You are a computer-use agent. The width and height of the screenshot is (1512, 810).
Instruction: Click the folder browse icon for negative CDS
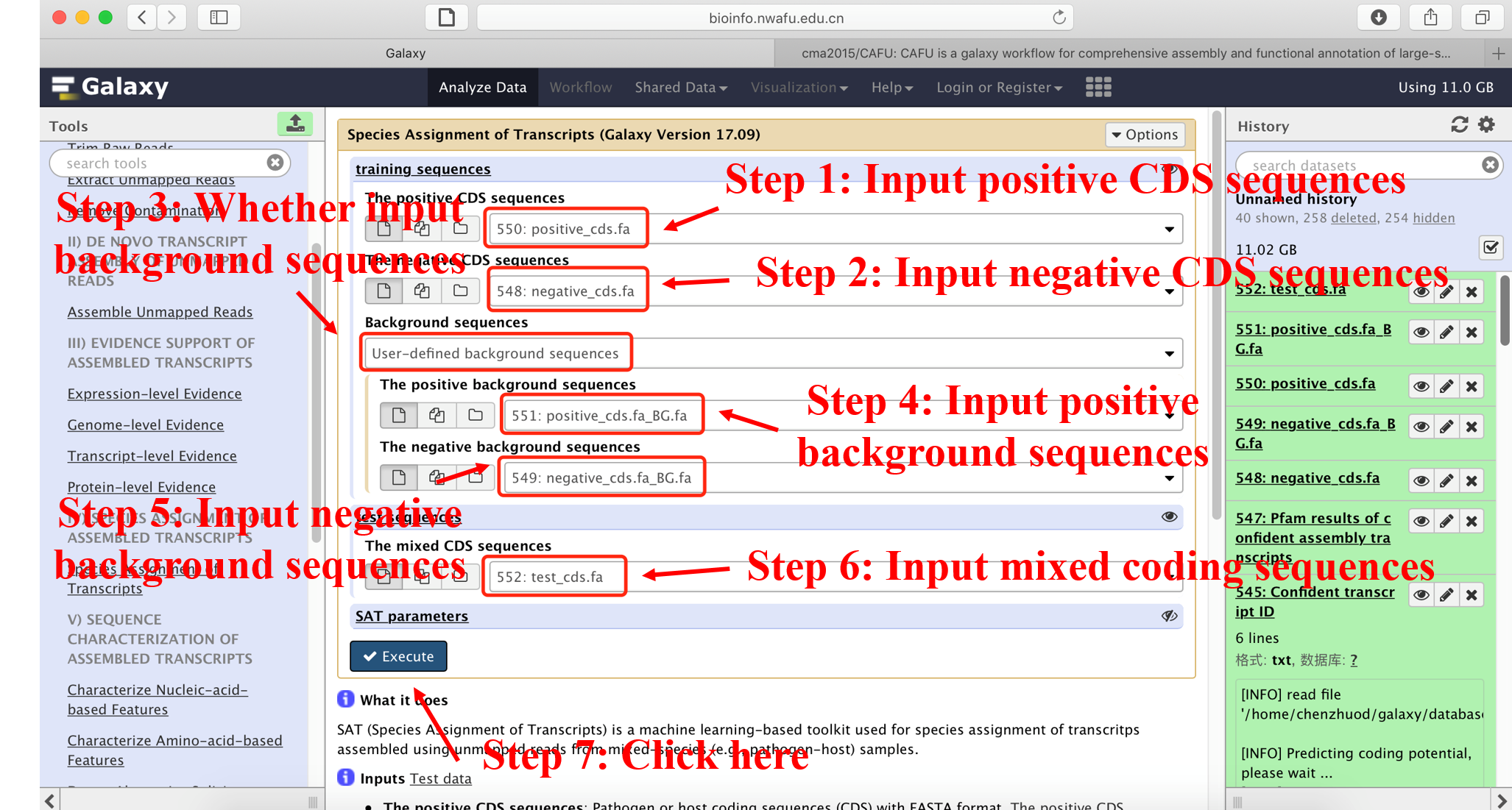[x=460, y=290]
